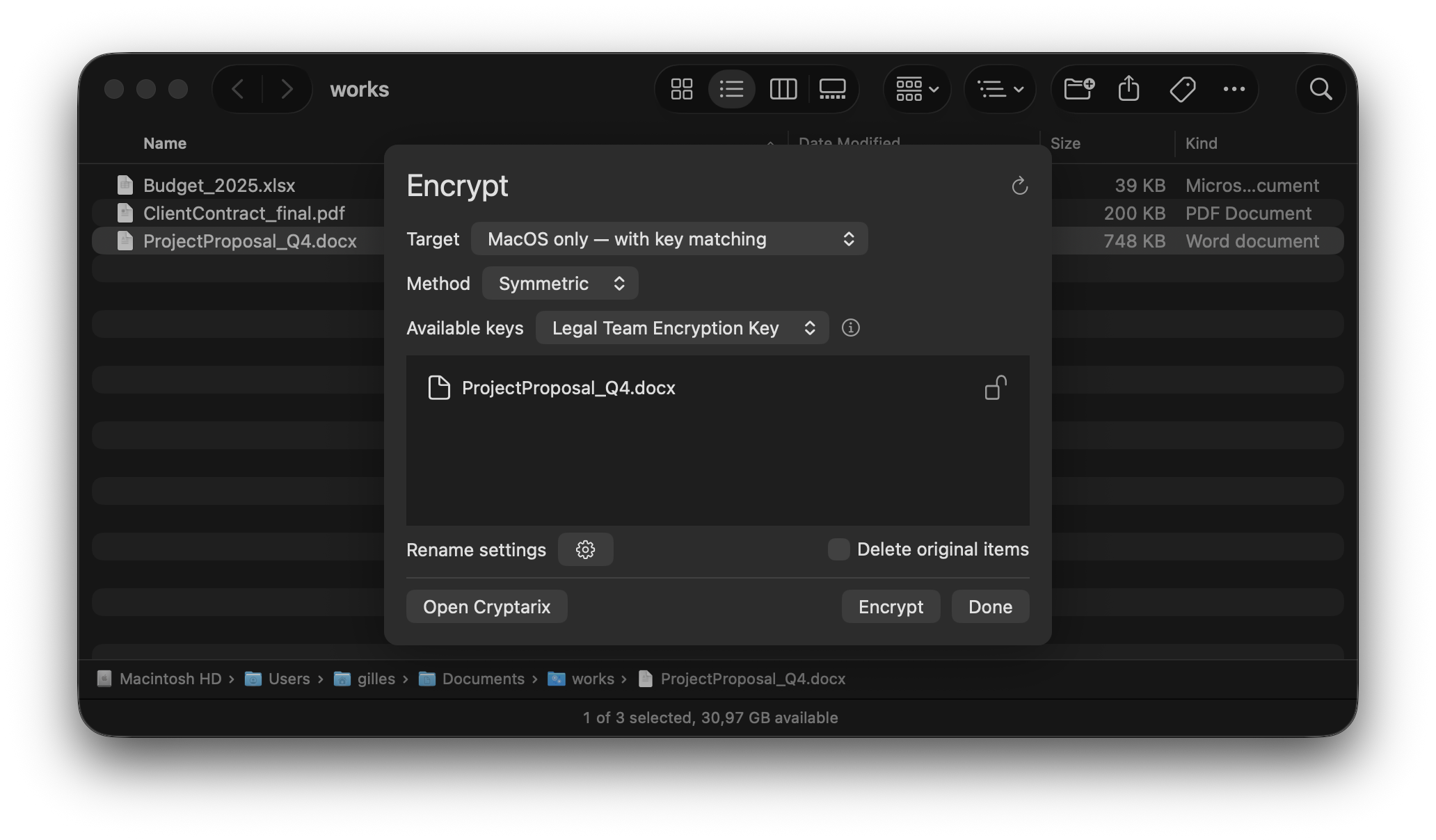Screen dimensions: 1436x840
Task: Sort by the Kind column header
Action: (x=1202, y=143)
